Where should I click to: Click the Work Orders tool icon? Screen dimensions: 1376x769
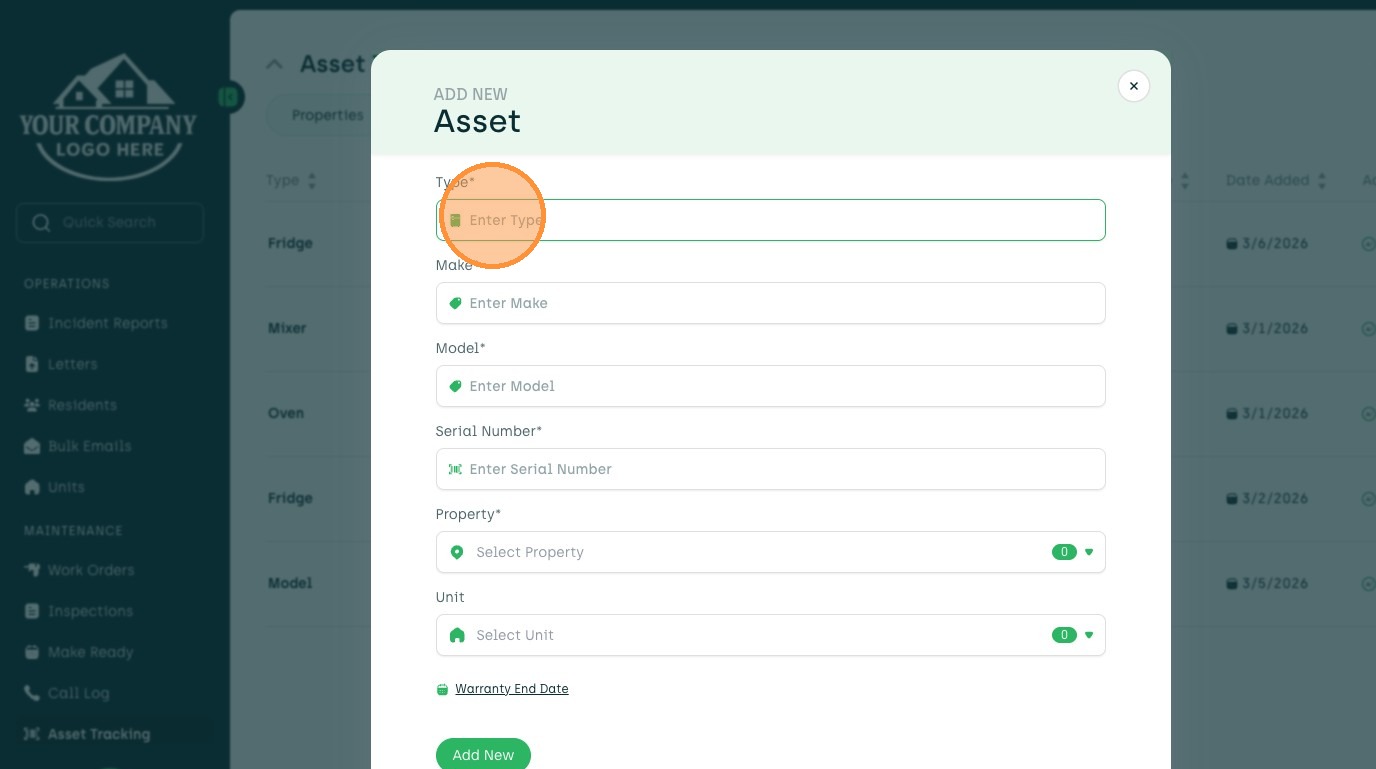31,571
